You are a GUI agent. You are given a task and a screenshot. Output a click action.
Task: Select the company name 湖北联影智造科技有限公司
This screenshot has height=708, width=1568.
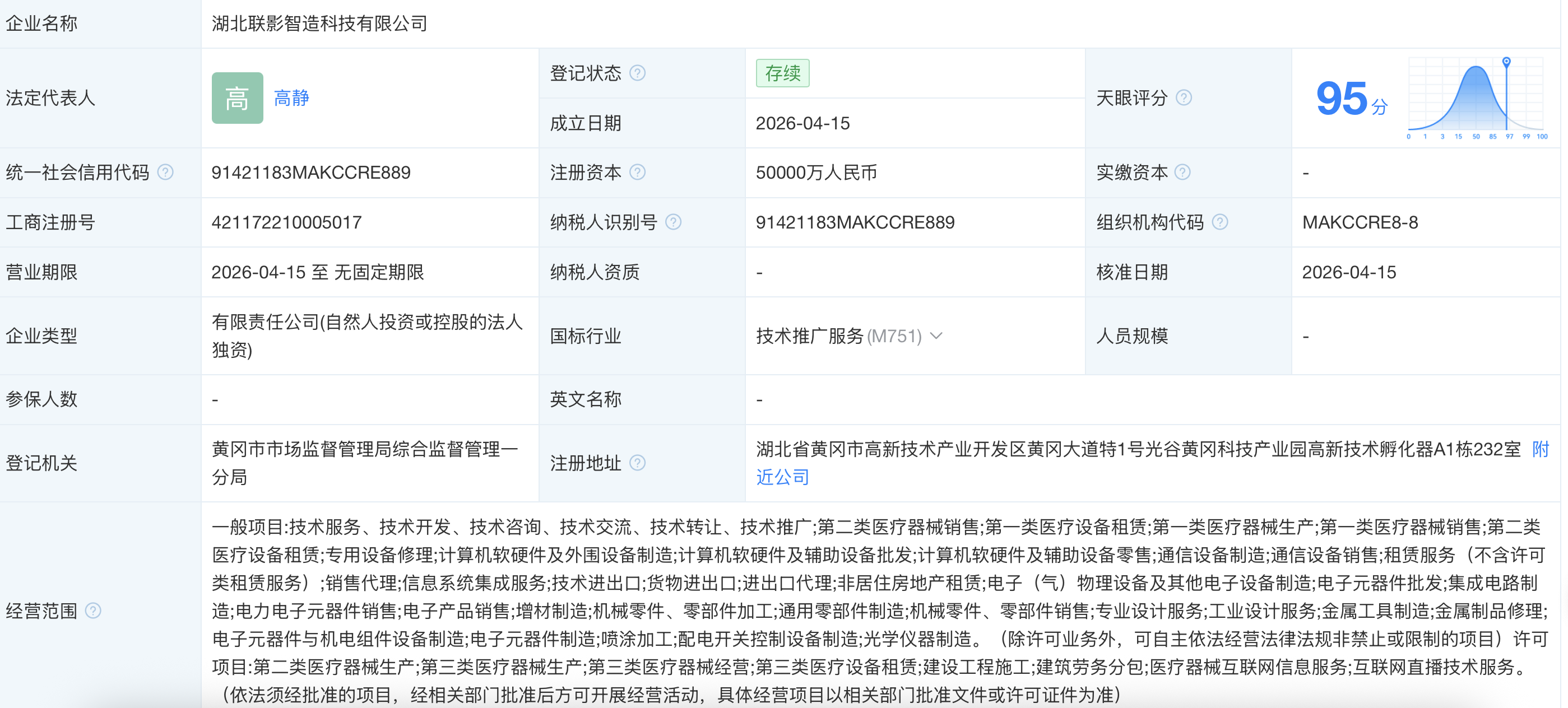[x=318, y=24]
